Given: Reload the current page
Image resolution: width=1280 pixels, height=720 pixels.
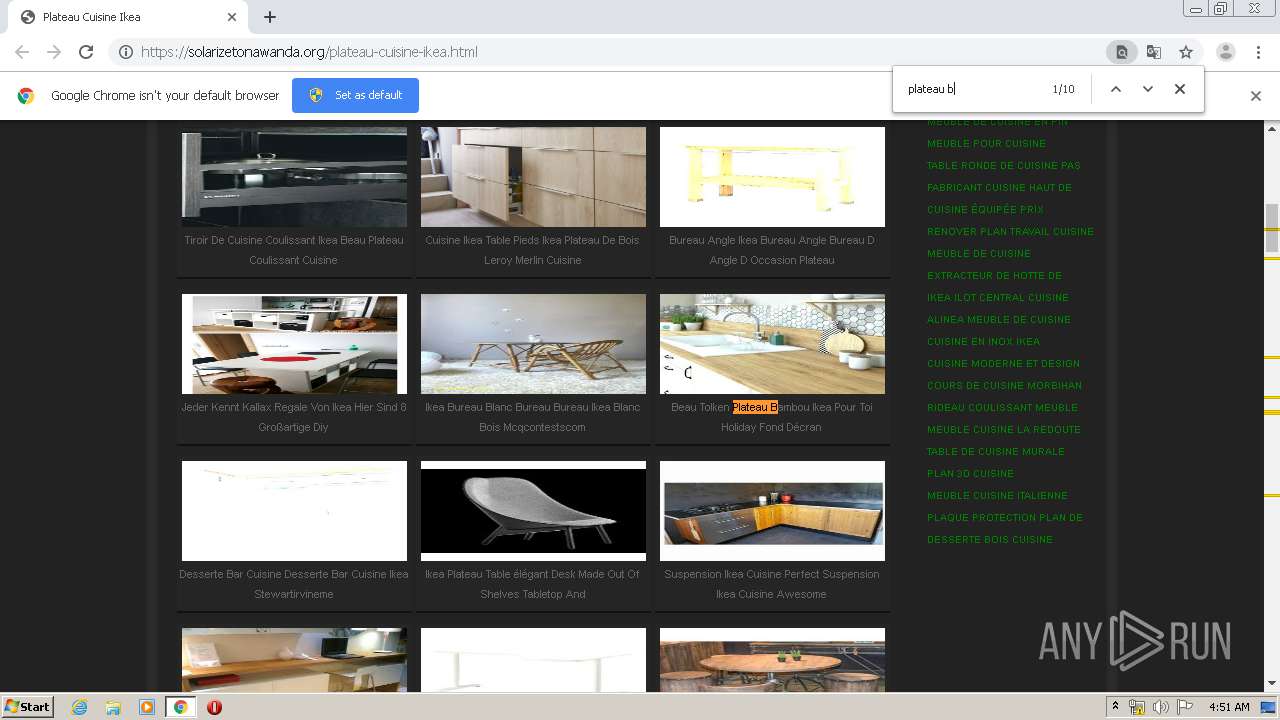Looking at the screenshot, I should coord(86,52).
